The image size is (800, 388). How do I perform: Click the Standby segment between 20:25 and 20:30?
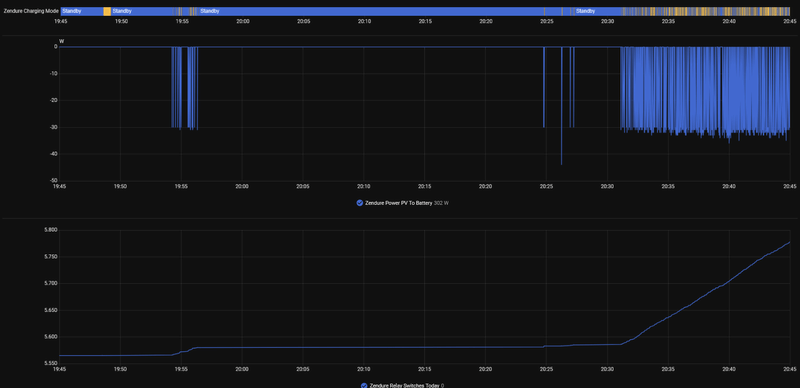(598, 11)
